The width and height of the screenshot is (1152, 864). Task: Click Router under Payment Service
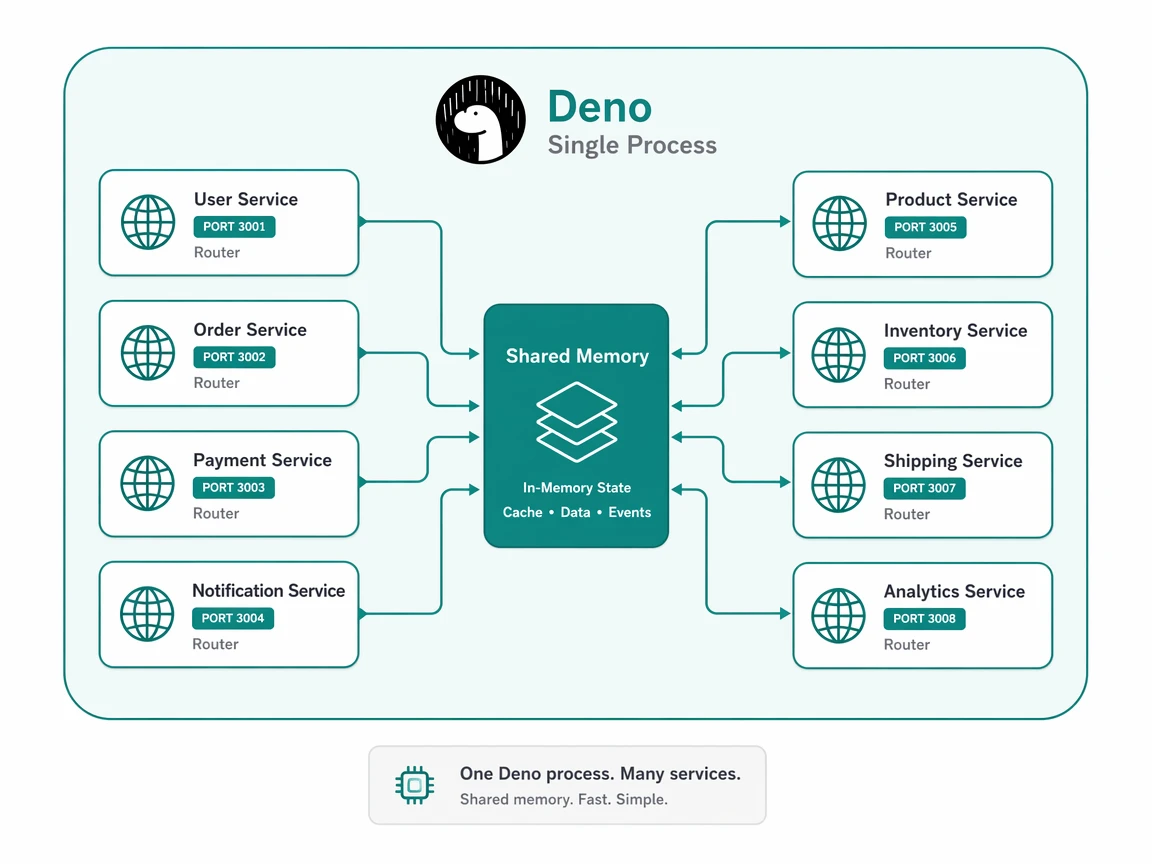tap(216, 514)
